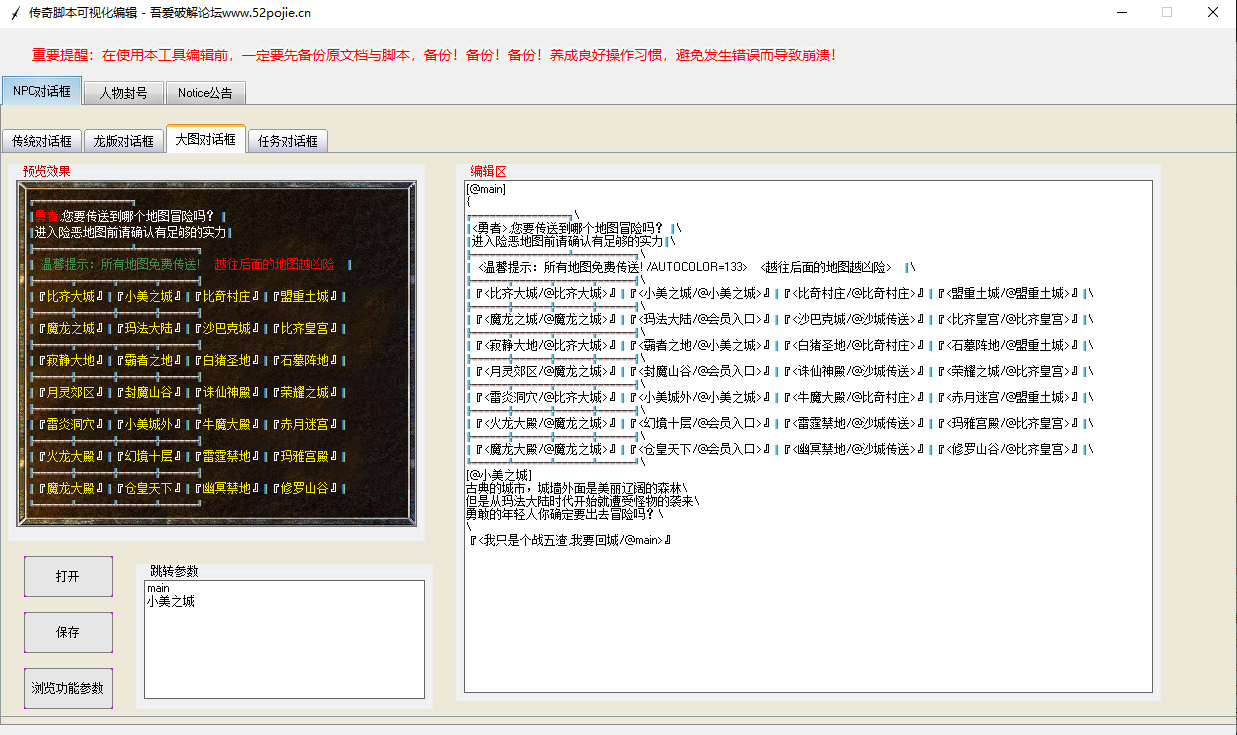Click 雷炎洞穴 link in preview
The width and height of the screenshot is (1237, 735).
pyautogui.click(x=70, y=424)
